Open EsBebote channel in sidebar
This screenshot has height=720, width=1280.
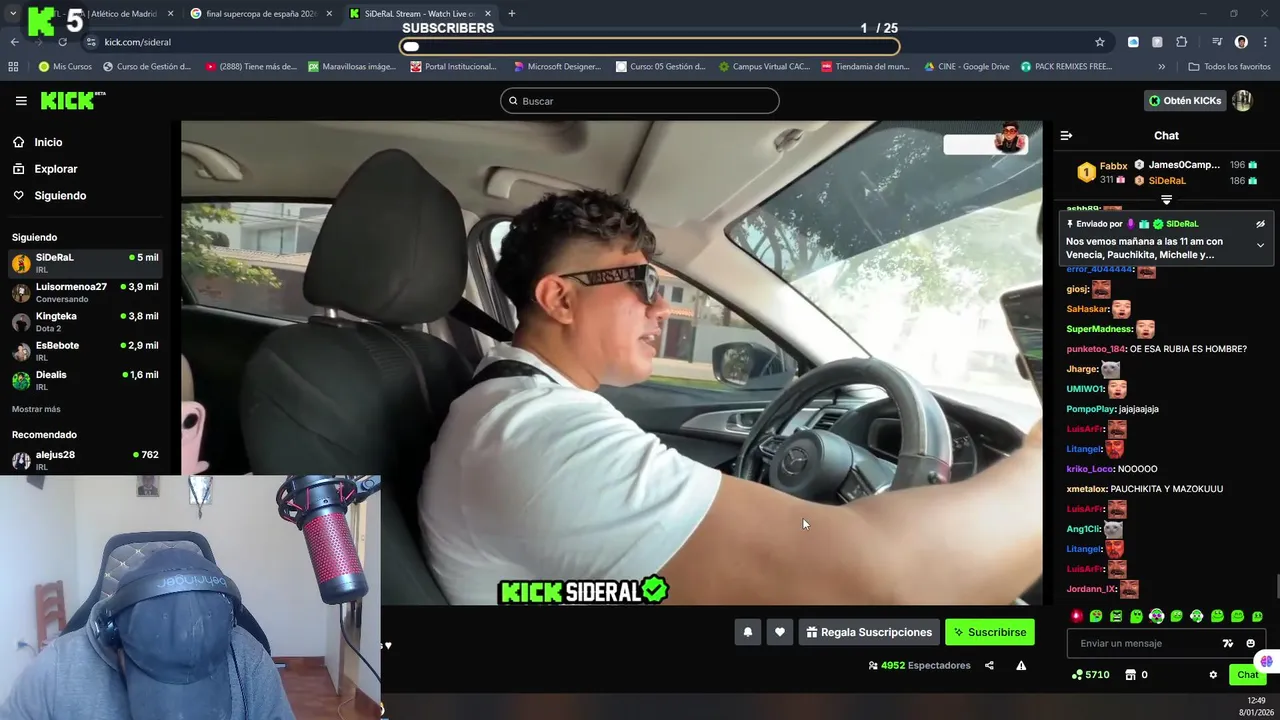[85, 350]
